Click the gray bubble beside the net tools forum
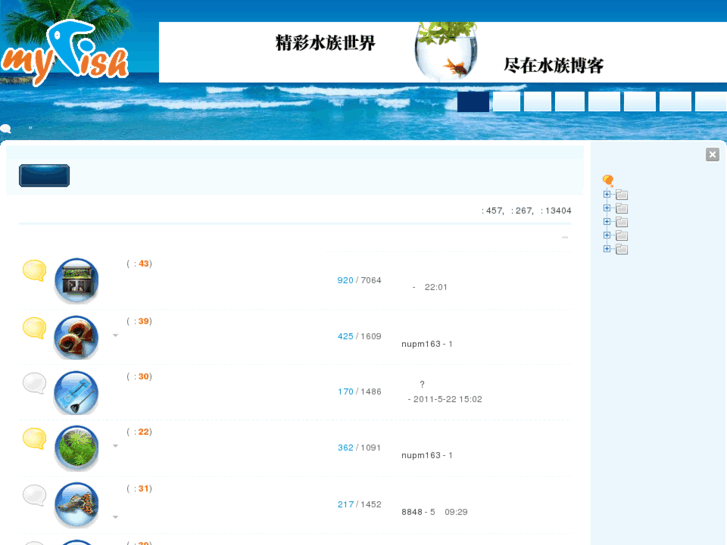The image size is (727, 545). click(35, 383)
